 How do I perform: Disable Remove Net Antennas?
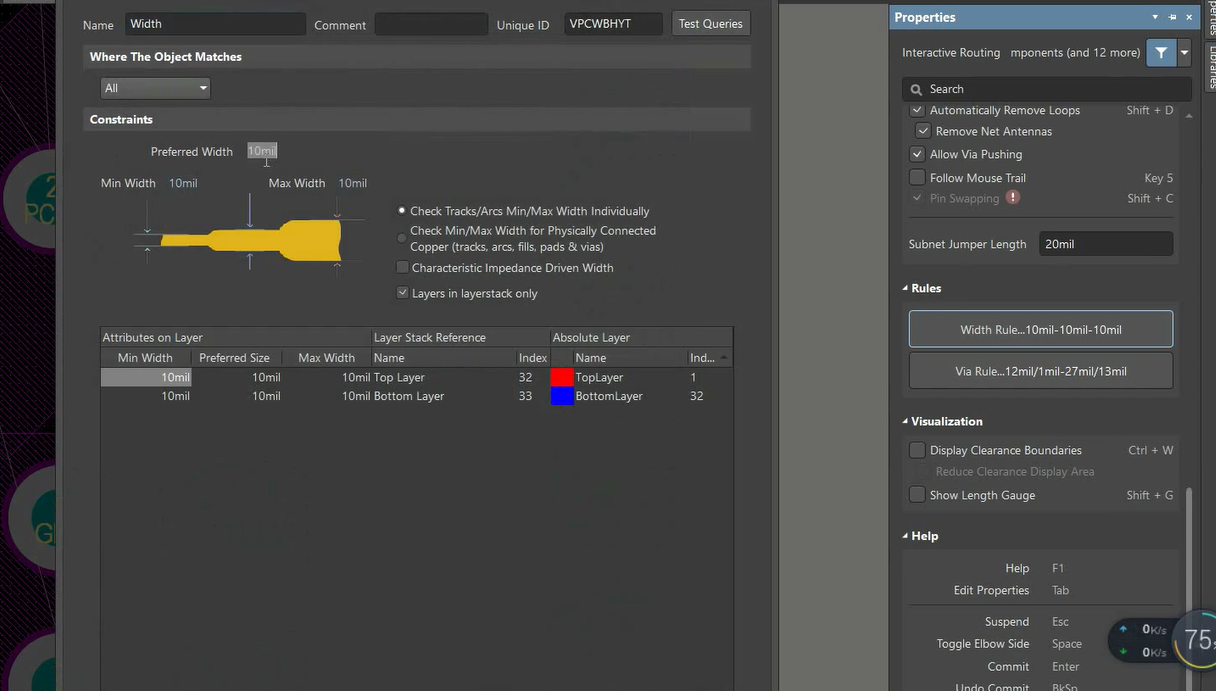click(923, 130)
